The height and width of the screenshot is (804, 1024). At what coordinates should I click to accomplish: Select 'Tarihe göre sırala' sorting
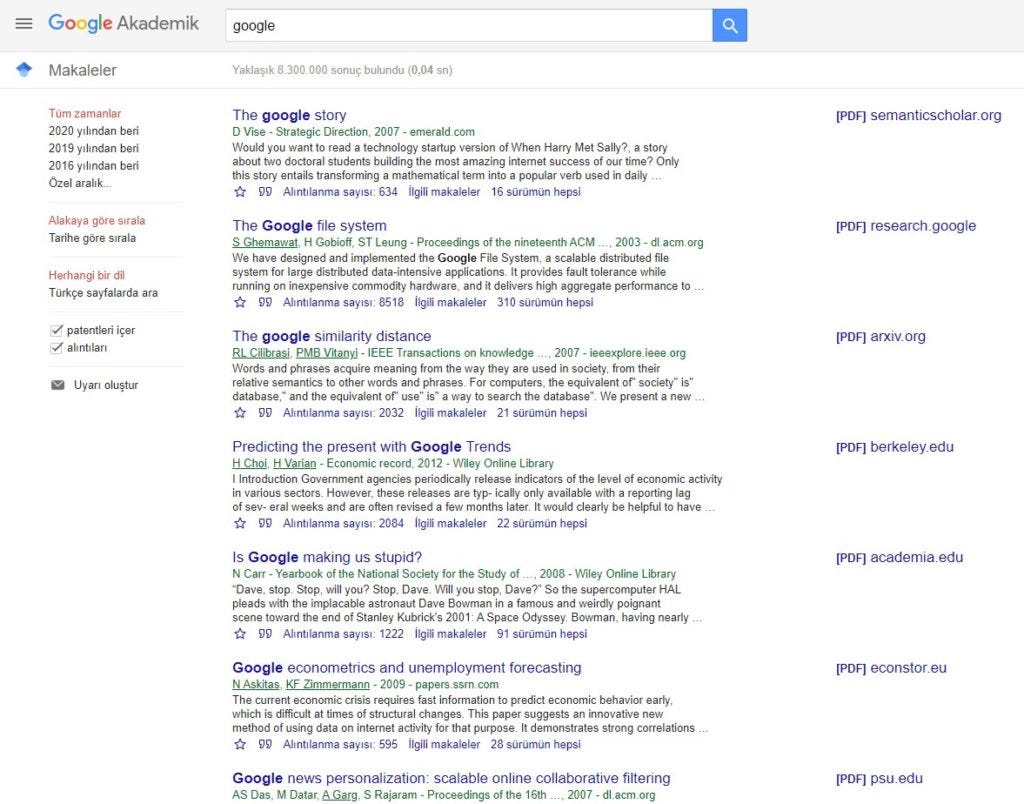point(92,238)
